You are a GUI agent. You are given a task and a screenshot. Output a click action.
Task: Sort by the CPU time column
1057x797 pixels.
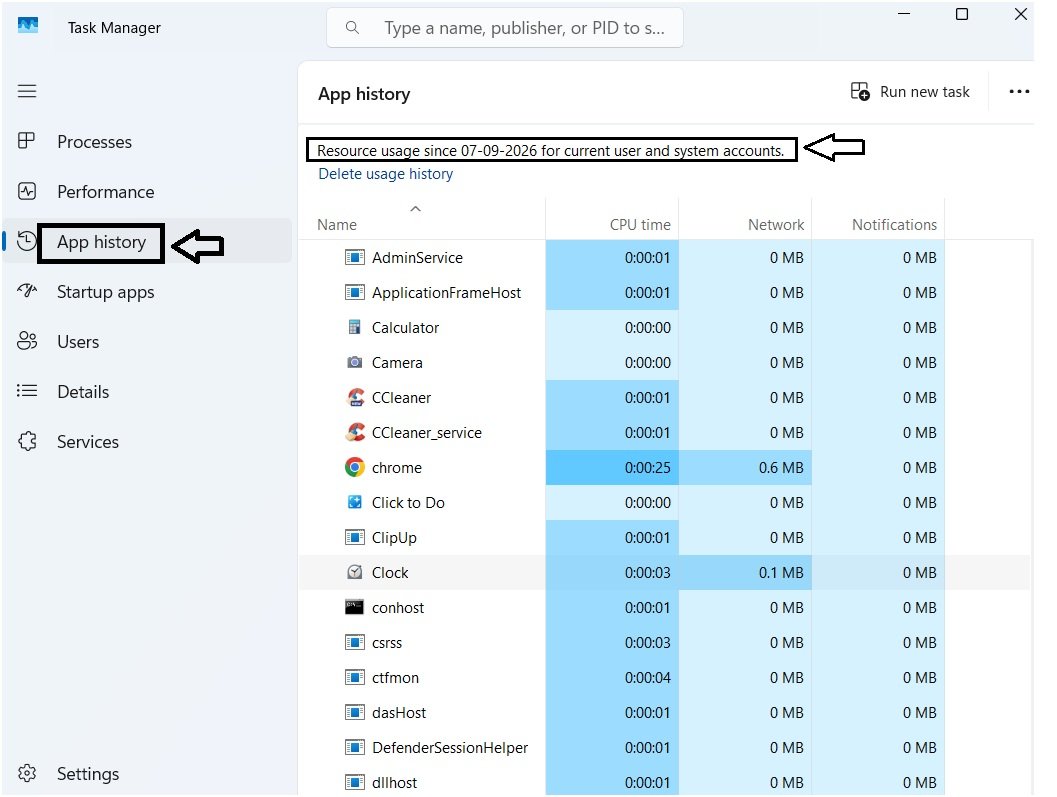[x=640, y=225]
